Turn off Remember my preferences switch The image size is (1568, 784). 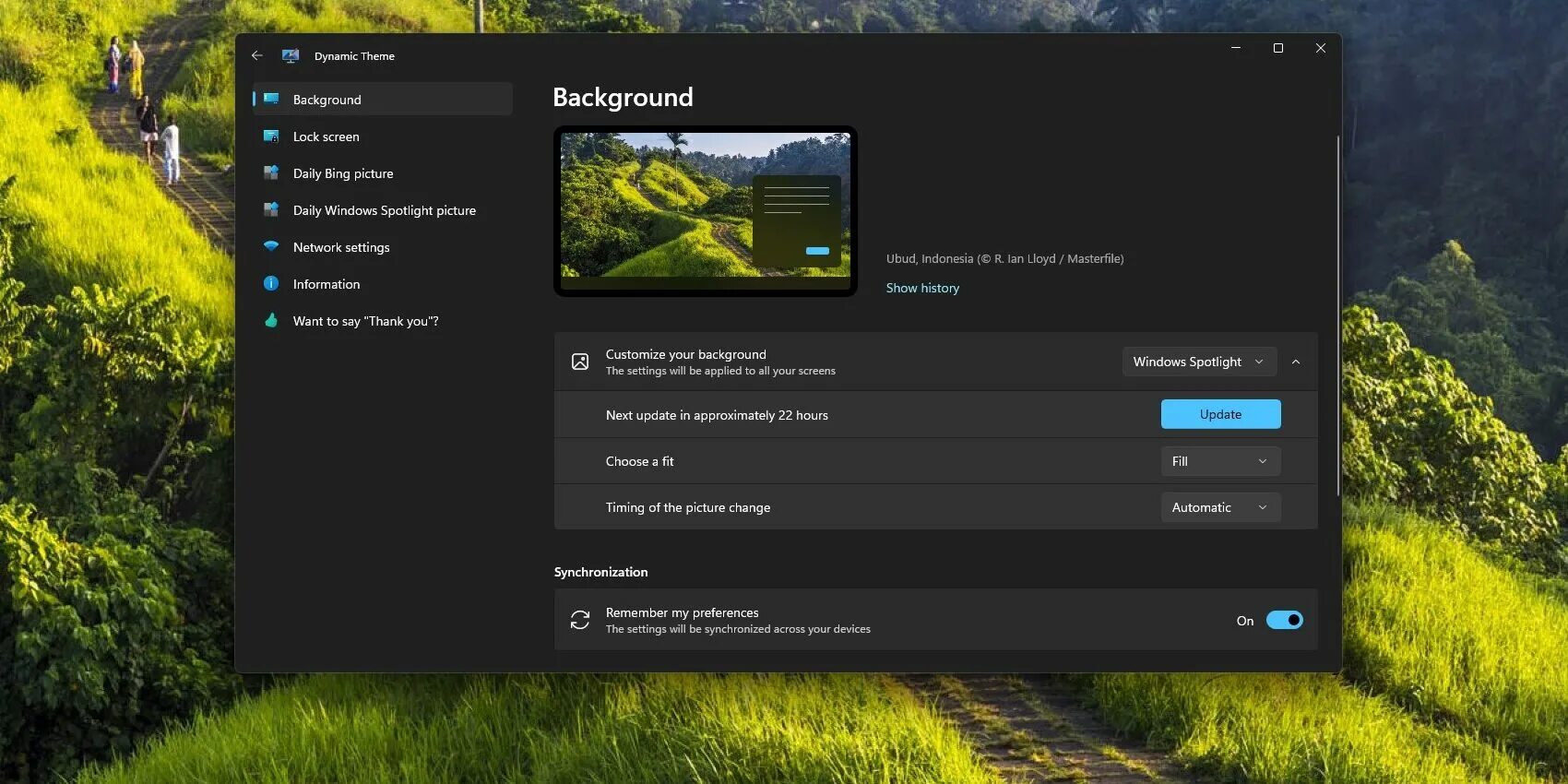[1284, 620]
